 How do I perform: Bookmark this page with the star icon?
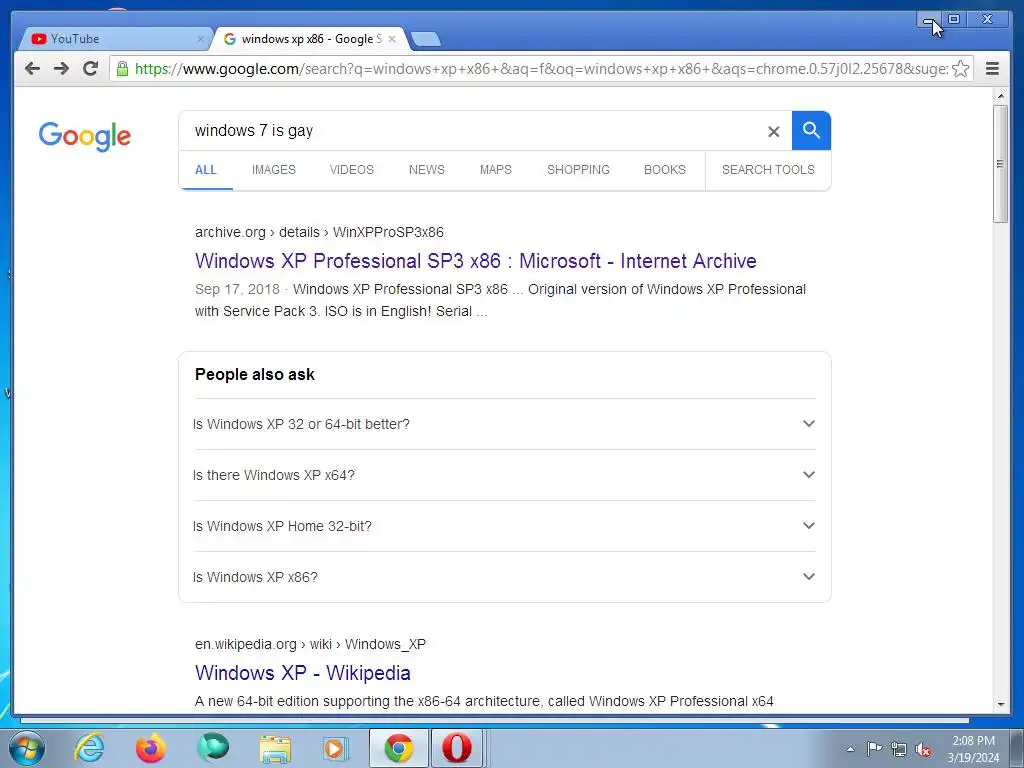click(960, 69)
